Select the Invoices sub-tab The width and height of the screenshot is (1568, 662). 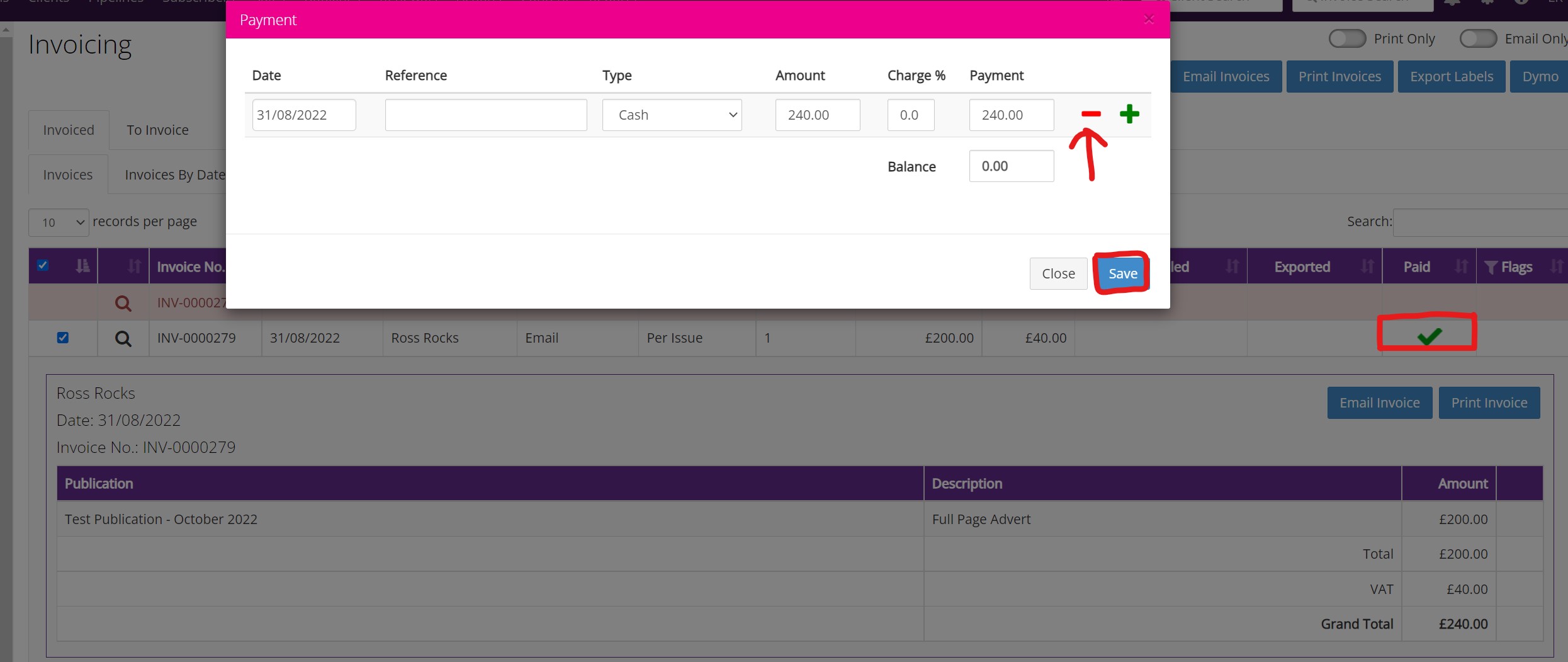coord(68,174)
